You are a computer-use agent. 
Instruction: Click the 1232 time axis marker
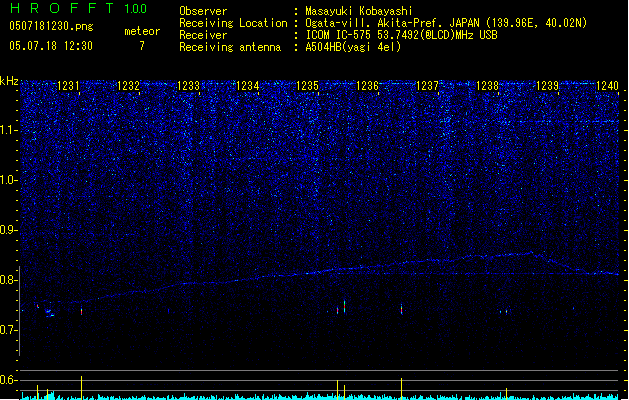click(128, 86)
